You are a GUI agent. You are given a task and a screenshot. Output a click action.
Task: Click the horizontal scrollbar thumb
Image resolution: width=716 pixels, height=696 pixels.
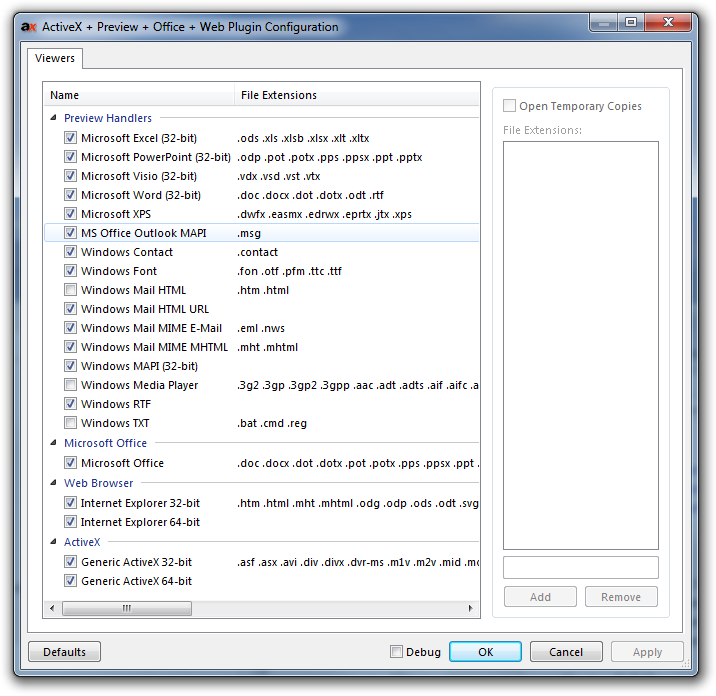click(127, 608)
